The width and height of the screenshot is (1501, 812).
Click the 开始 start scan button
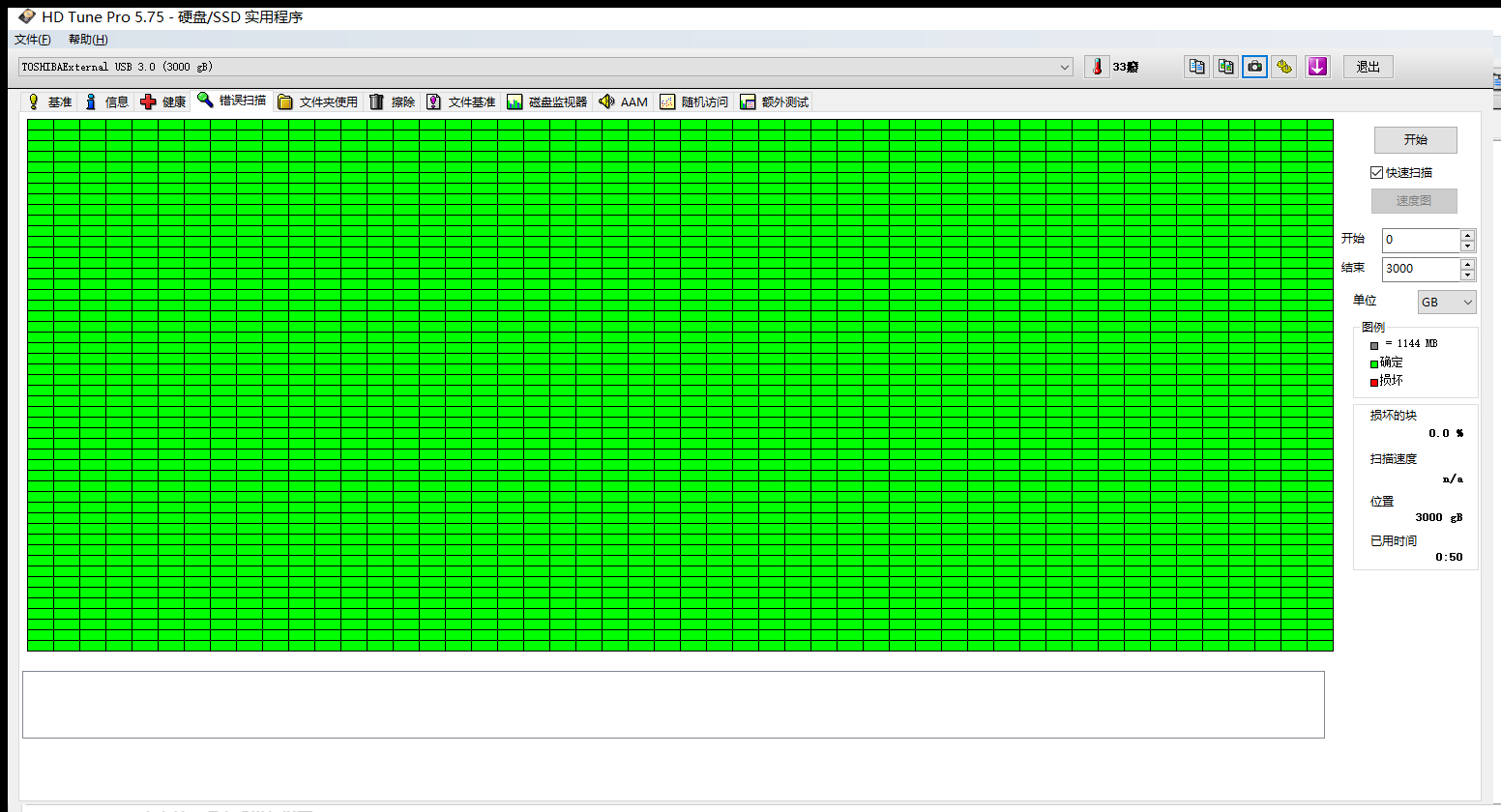(1415, 139)
